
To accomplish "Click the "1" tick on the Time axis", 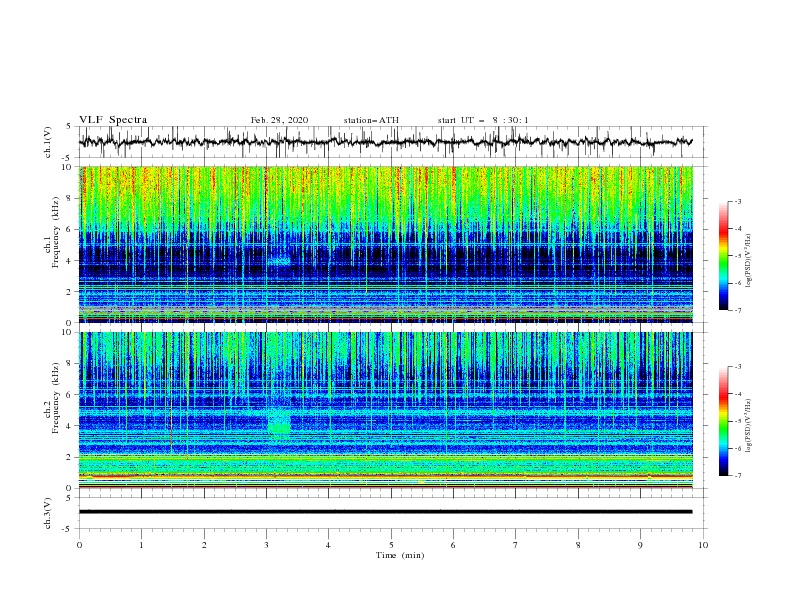I will coord(141,545).
